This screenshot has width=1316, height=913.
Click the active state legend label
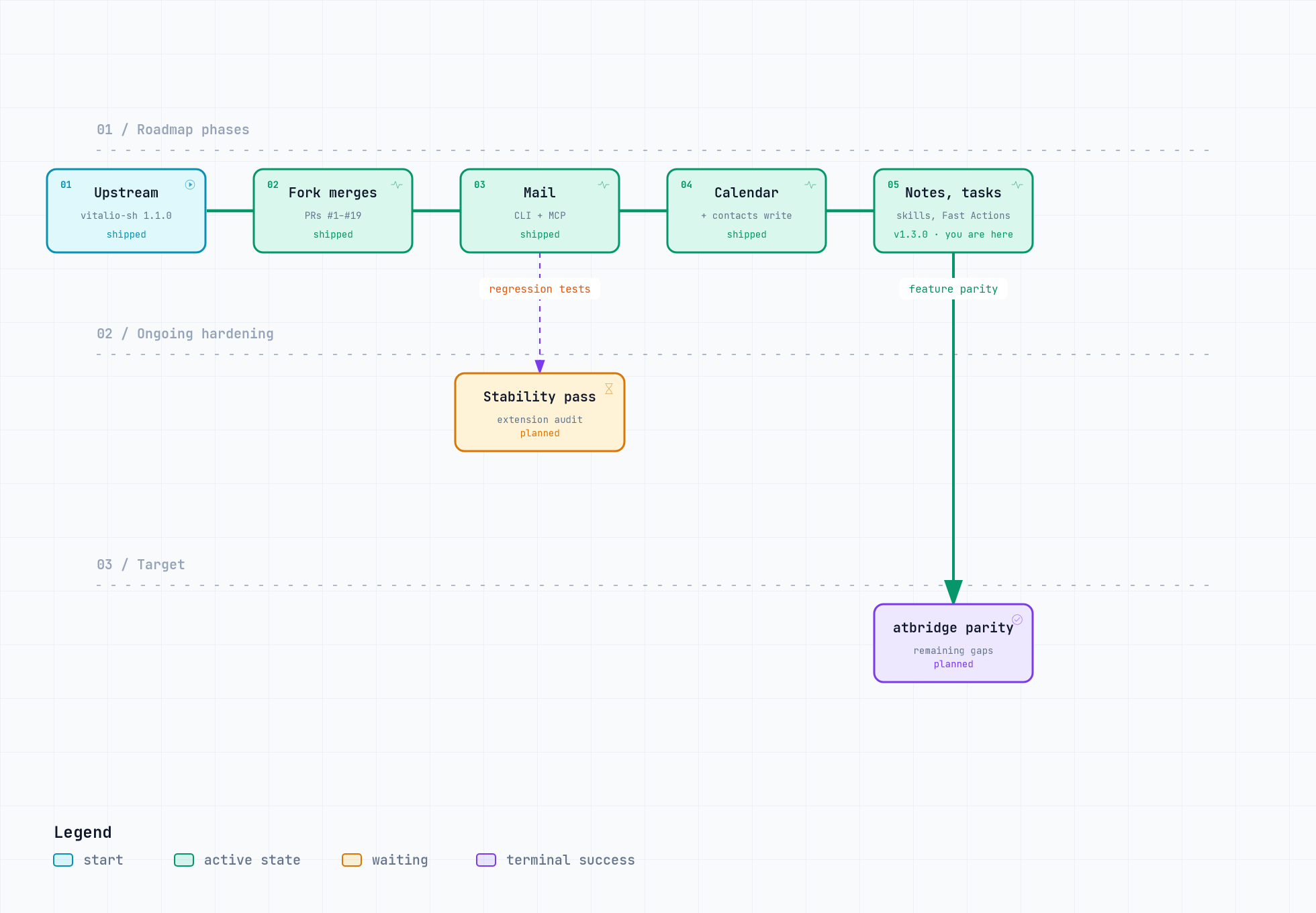(x=252, y=860)
